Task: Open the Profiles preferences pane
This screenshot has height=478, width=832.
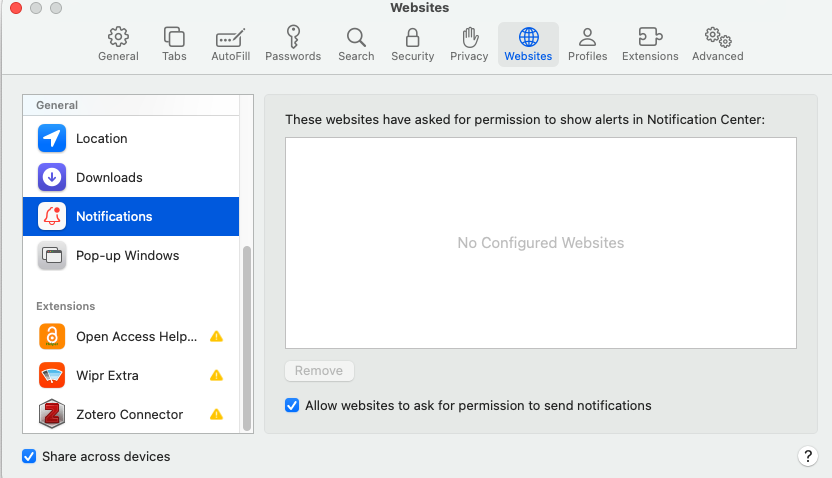Action: pyautogui.click(x=587, y=44)
